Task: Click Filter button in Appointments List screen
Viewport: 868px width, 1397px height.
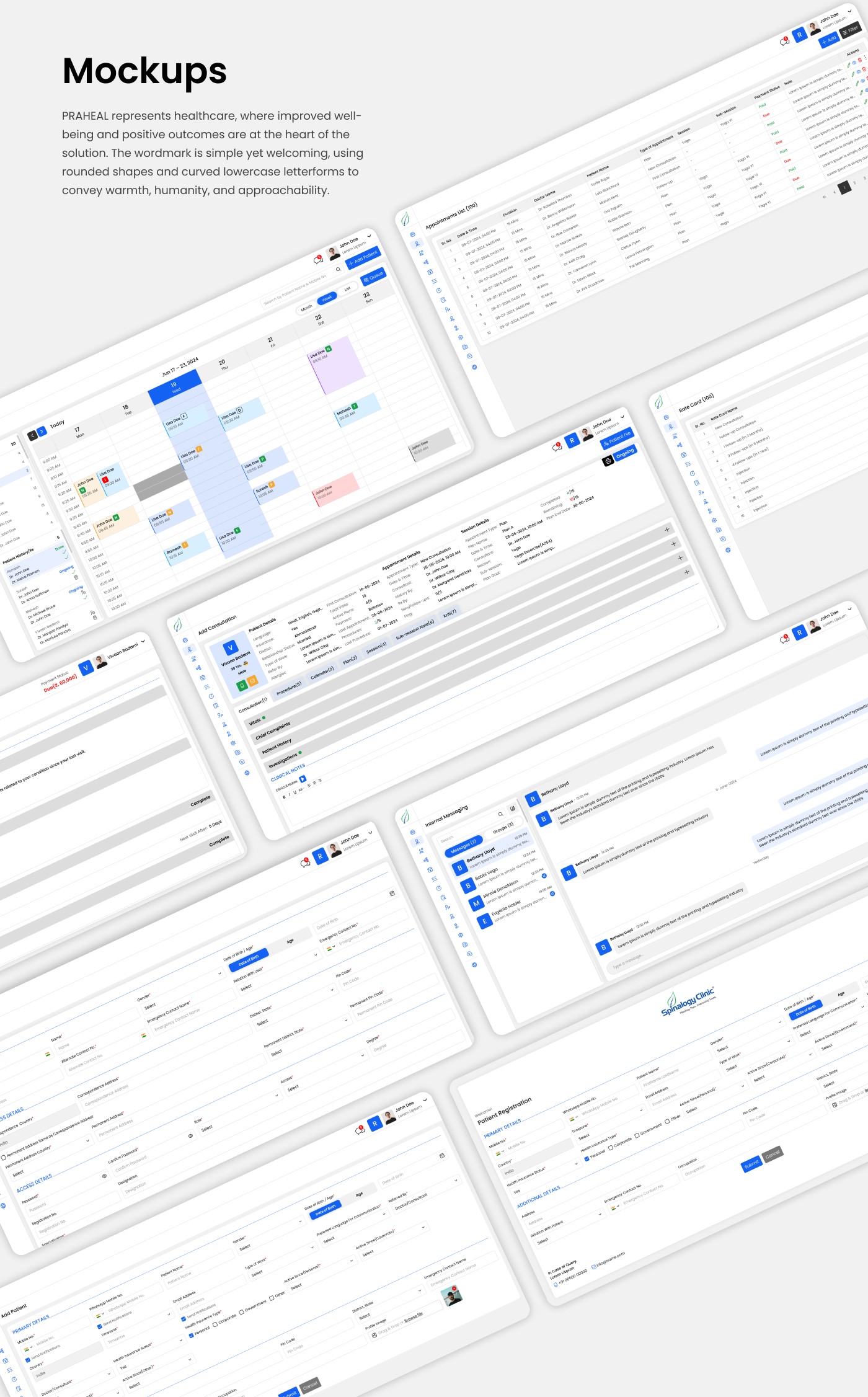Action: [851, 30]
